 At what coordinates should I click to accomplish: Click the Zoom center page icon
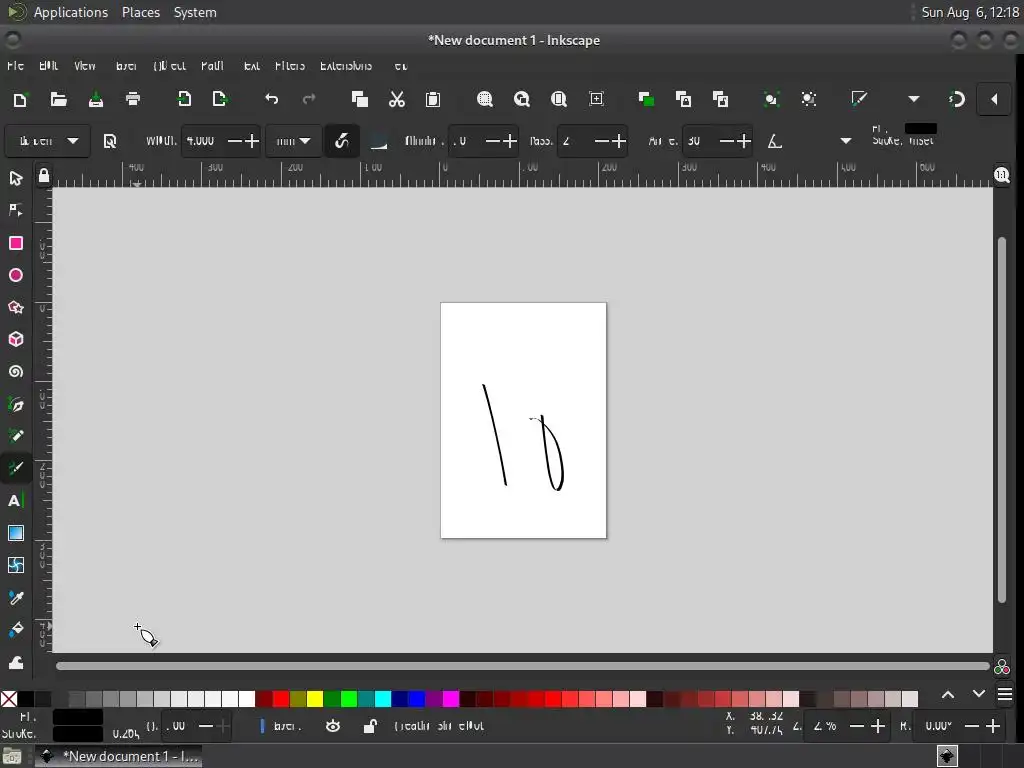coord(596,99)
